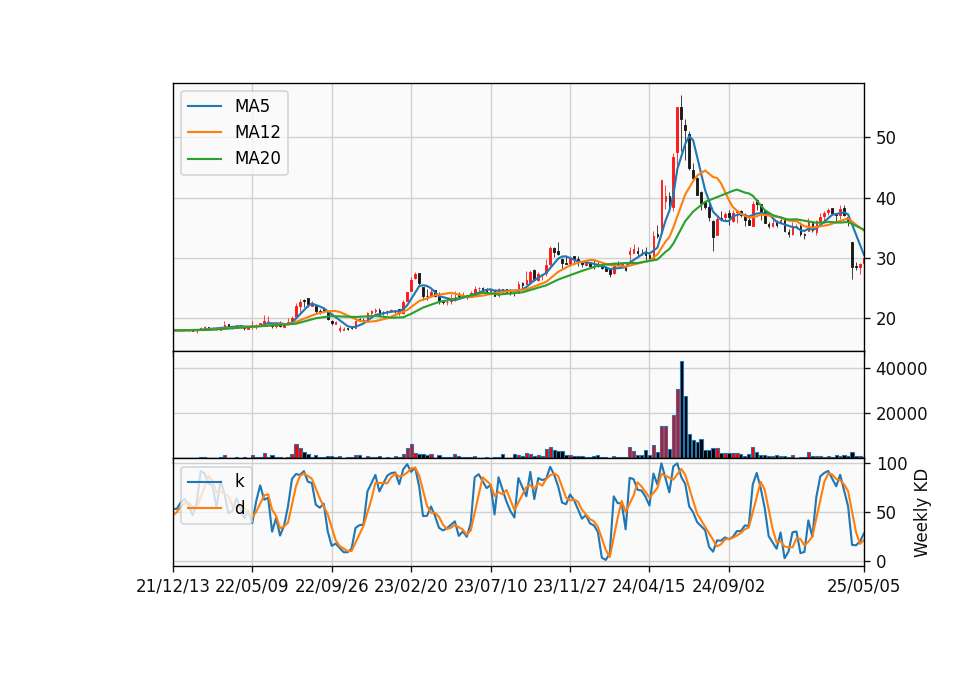Viewport: 960px width, 690px height.
Task: Click the MA12 legend label
Action: tap(257, 132)
